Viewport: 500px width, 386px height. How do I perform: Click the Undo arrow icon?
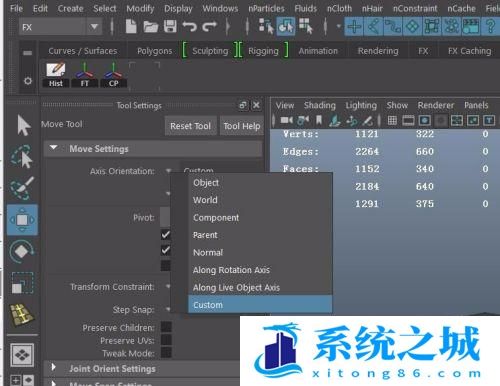[189, 26]
